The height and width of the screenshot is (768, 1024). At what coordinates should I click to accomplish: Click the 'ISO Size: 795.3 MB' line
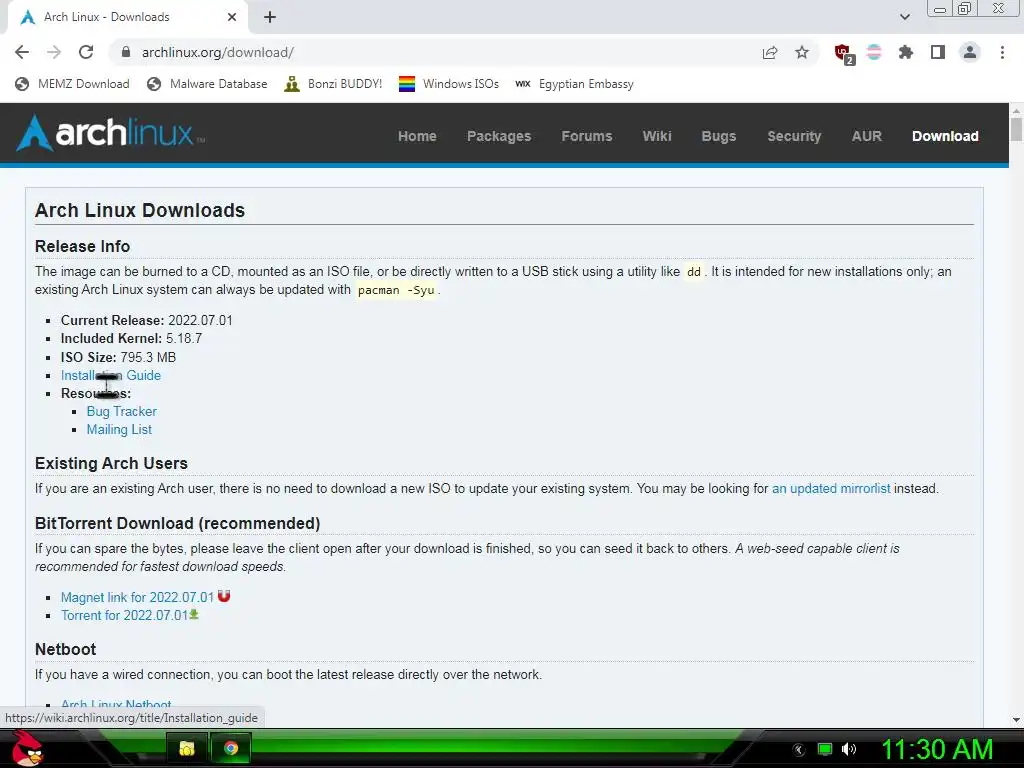[x=118, y=357]
